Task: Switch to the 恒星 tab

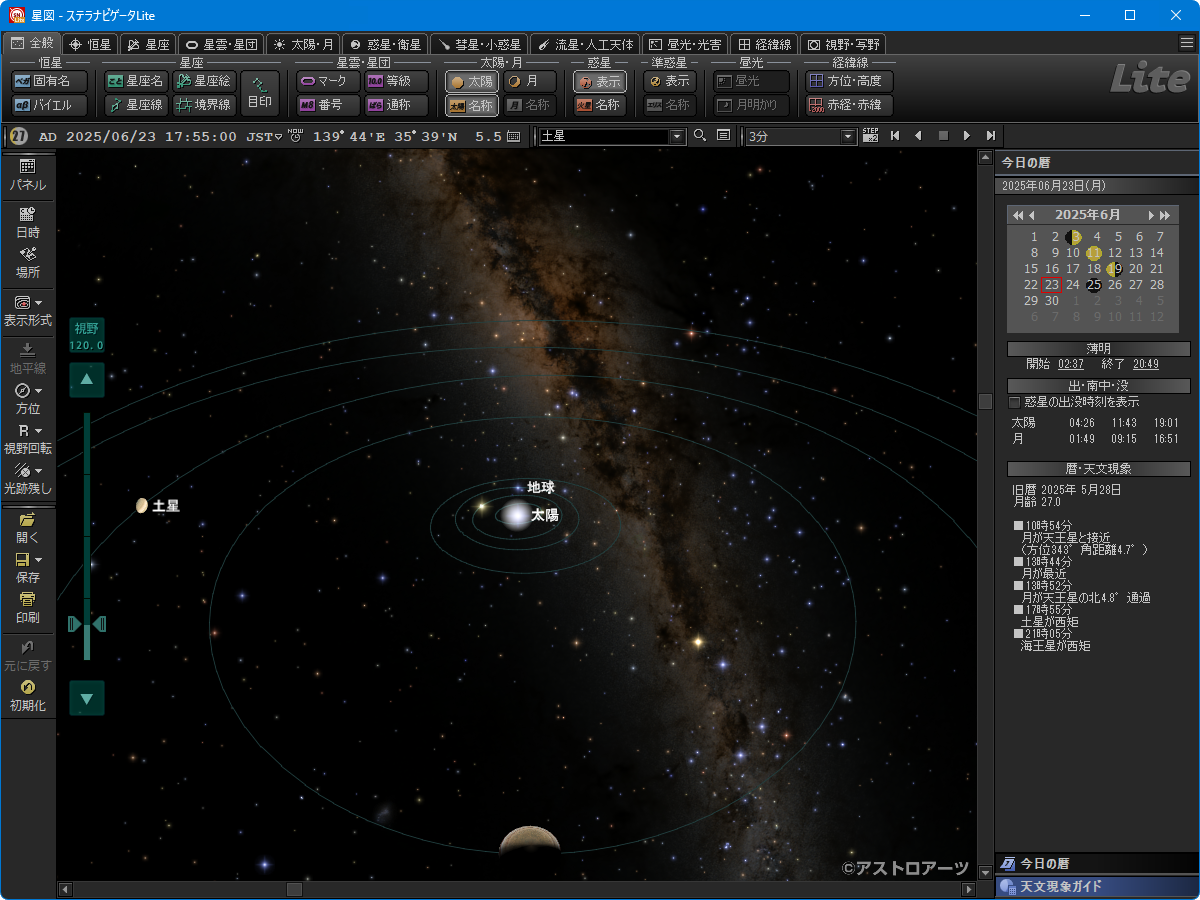Action: (x=90, y=44)
